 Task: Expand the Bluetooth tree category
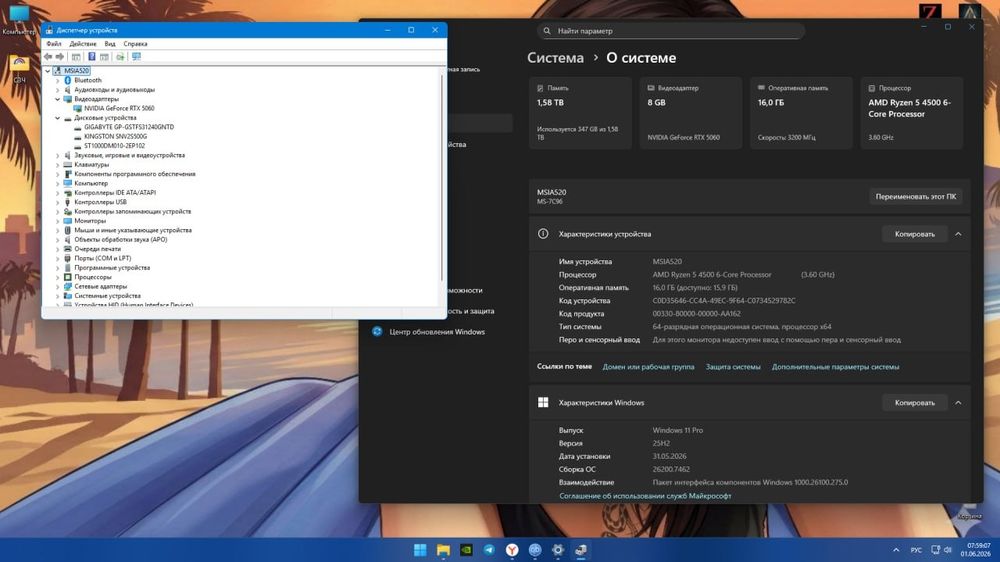coord(57,80)
